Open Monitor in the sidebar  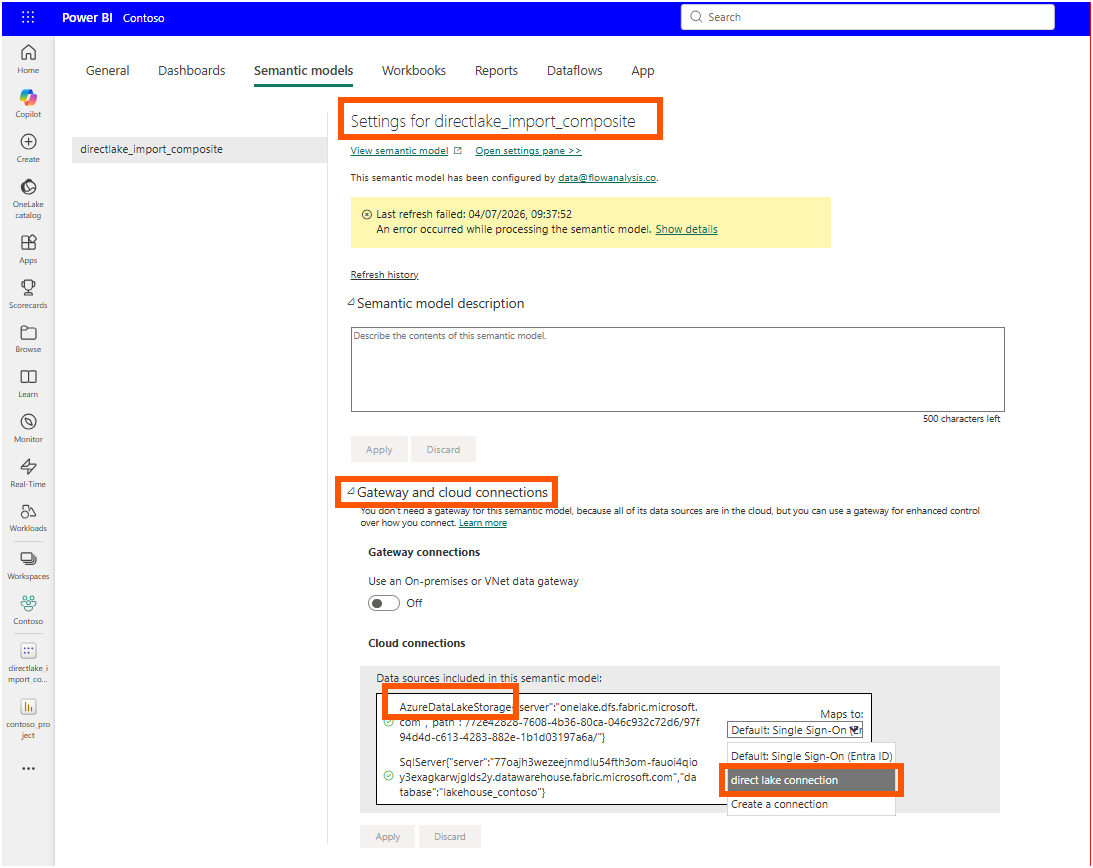(x=28, y=428)
